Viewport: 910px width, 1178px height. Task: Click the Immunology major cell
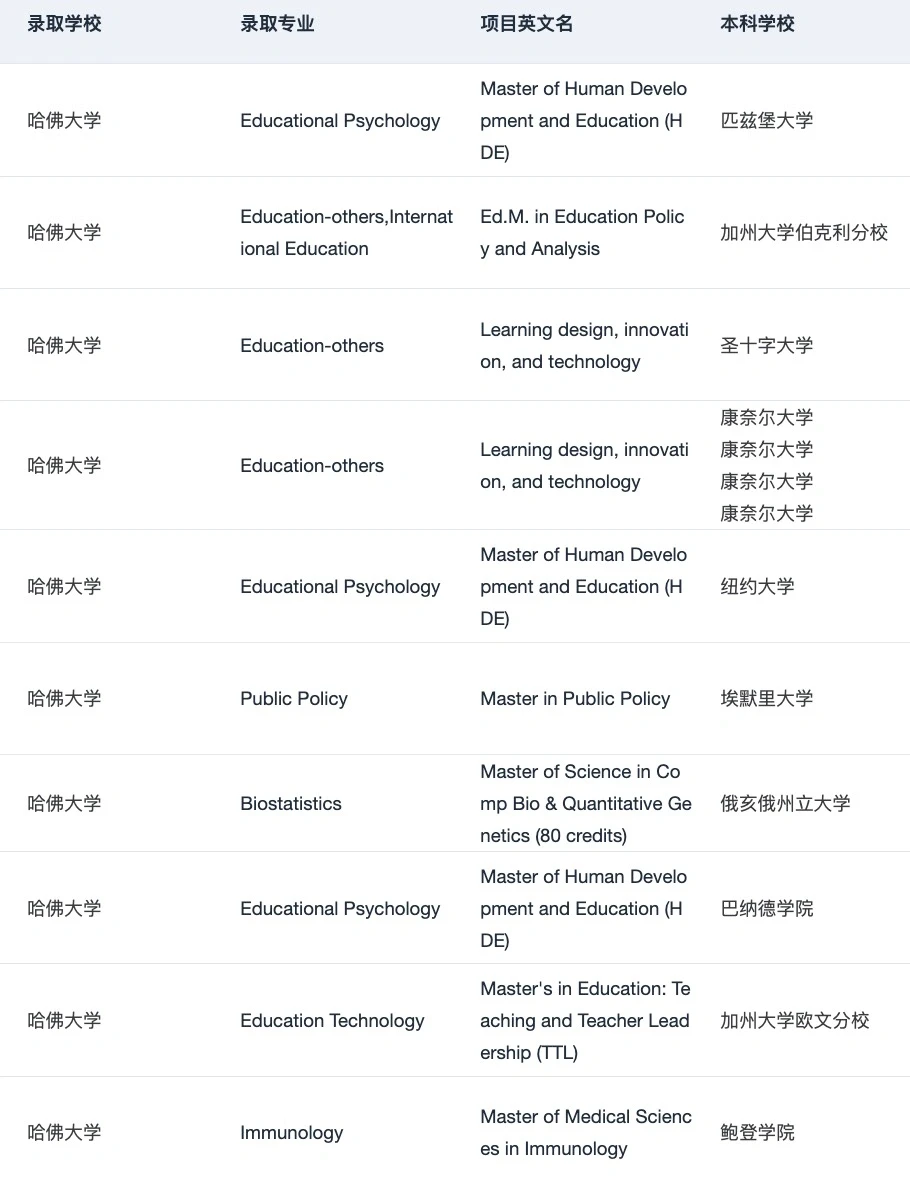click(x=292, y=1134)
